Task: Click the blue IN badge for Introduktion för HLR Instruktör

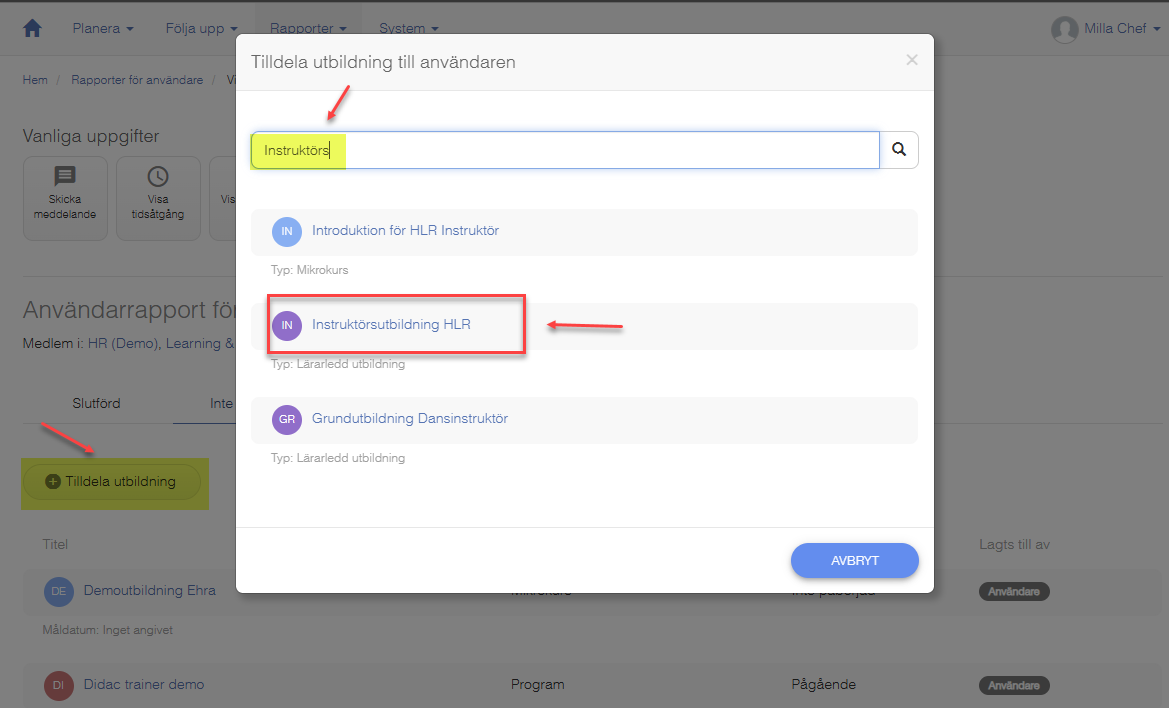Action: 287,232
